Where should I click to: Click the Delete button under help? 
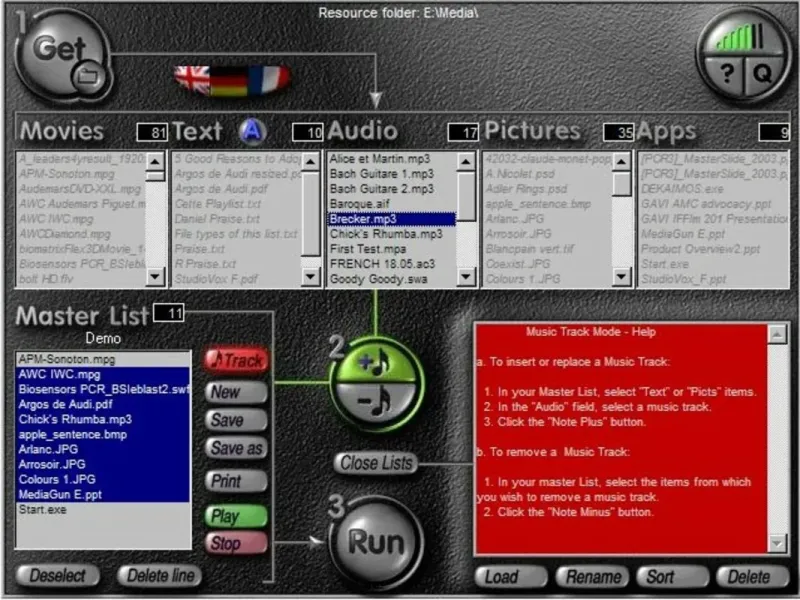[x=753, y=577]
